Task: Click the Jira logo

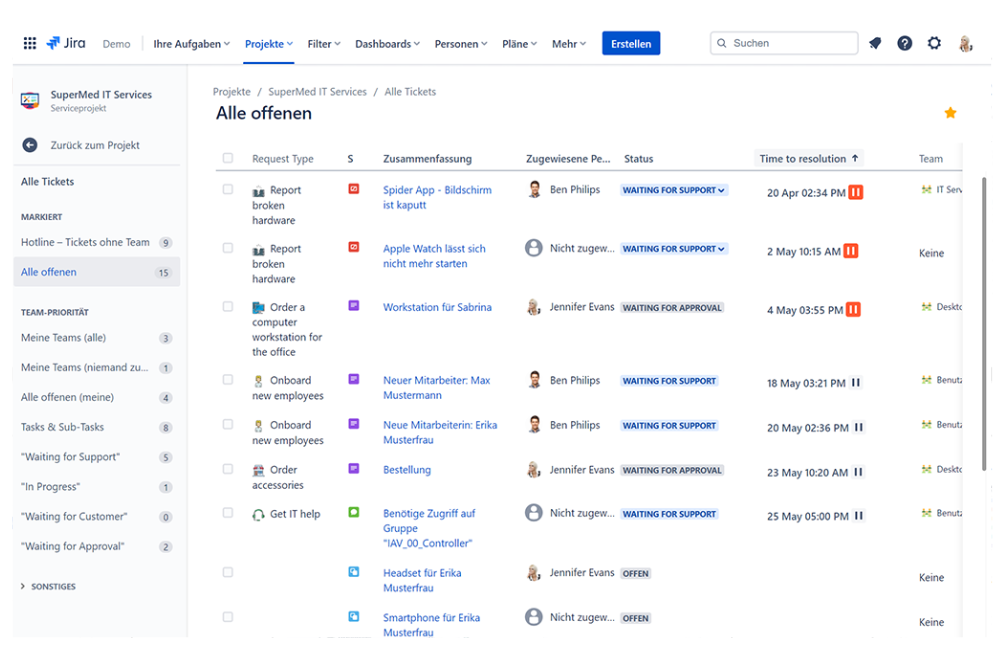Action: [x=66, y=44]
